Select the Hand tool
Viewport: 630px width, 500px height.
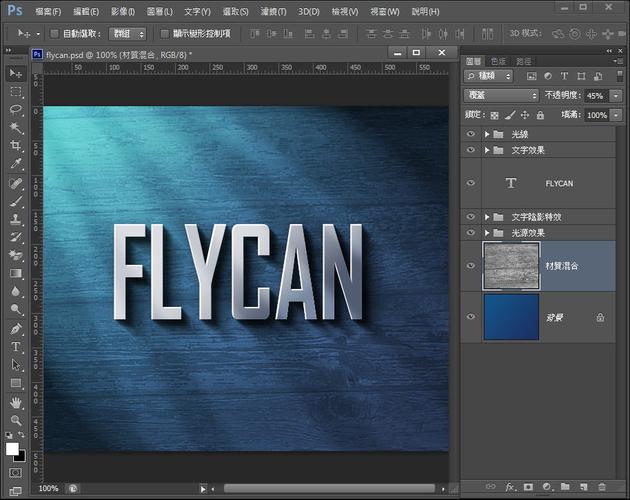(16, 402)
